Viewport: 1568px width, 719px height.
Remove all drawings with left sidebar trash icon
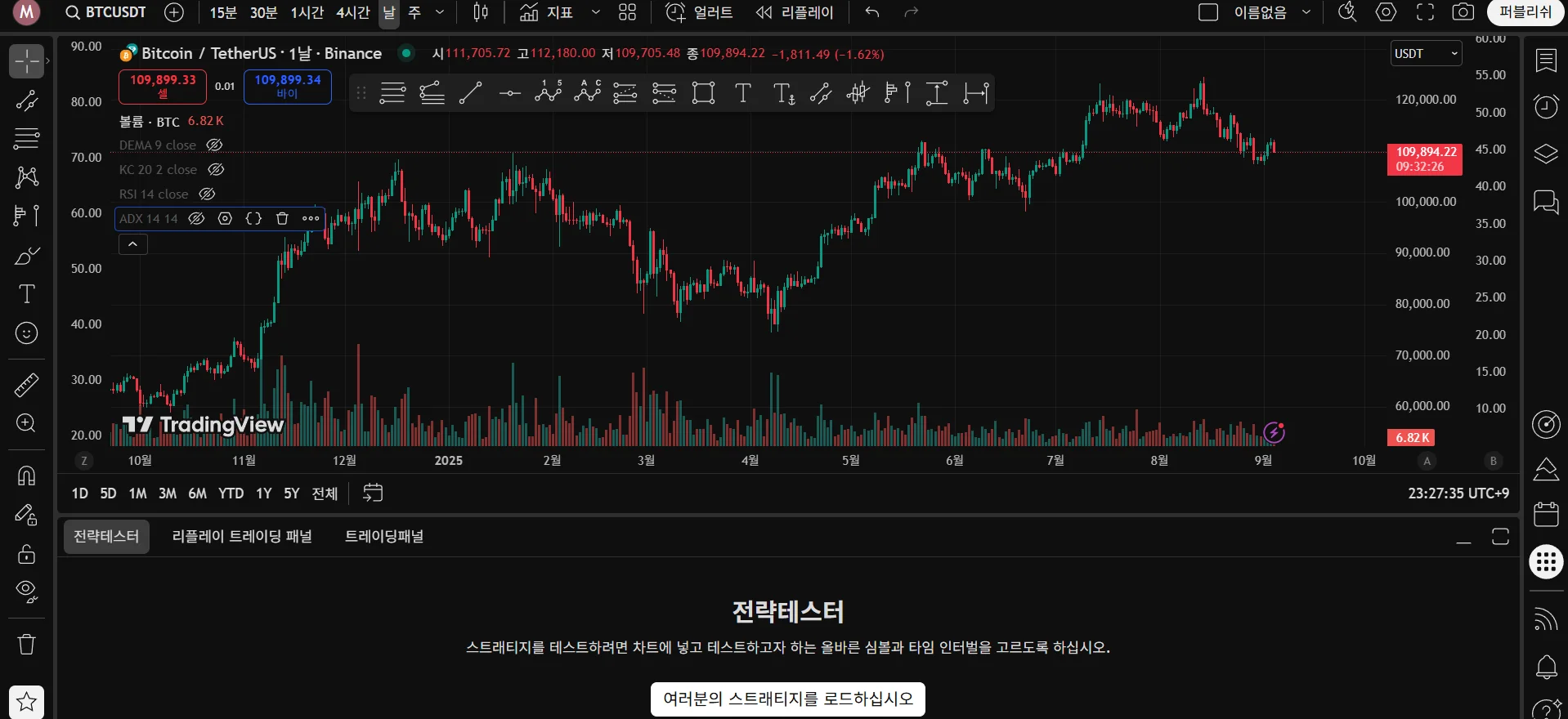(x=26, y=645)
